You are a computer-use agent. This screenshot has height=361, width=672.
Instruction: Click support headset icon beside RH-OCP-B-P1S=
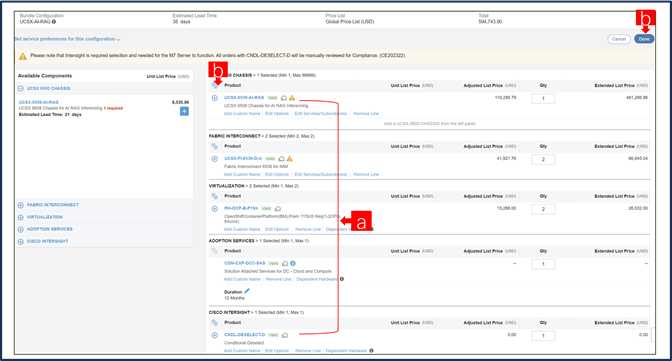(x=278, y=208)
